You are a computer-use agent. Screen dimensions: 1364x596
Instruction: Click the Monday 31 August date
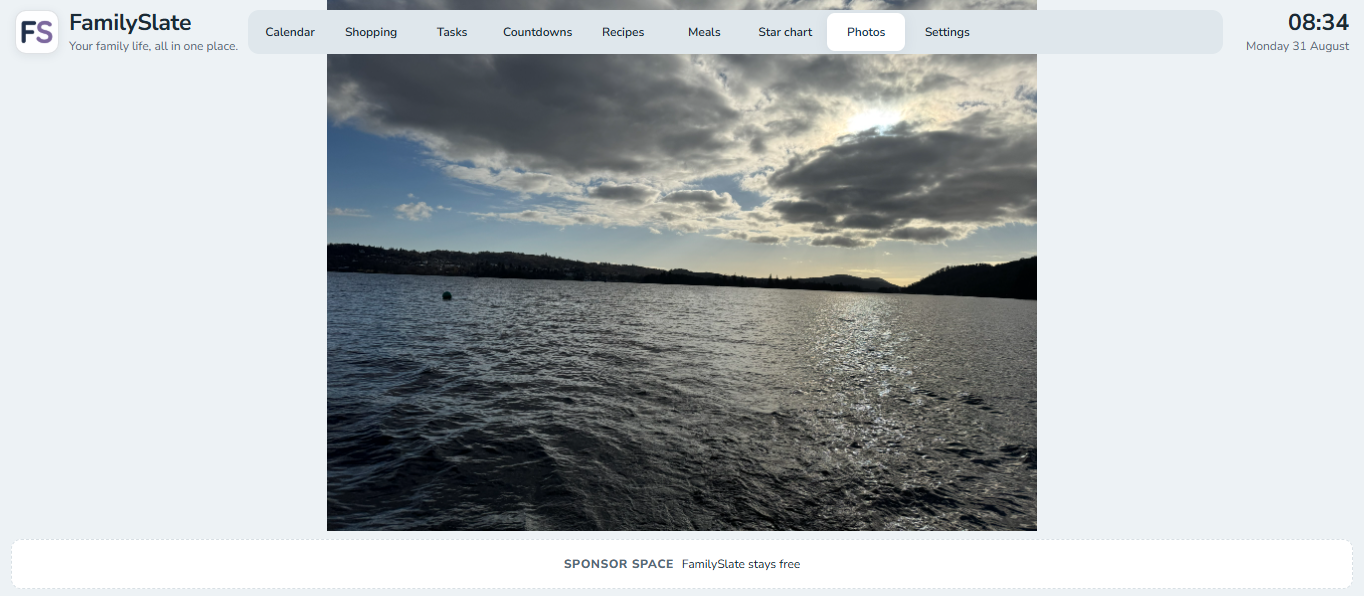click(1298, 46)
